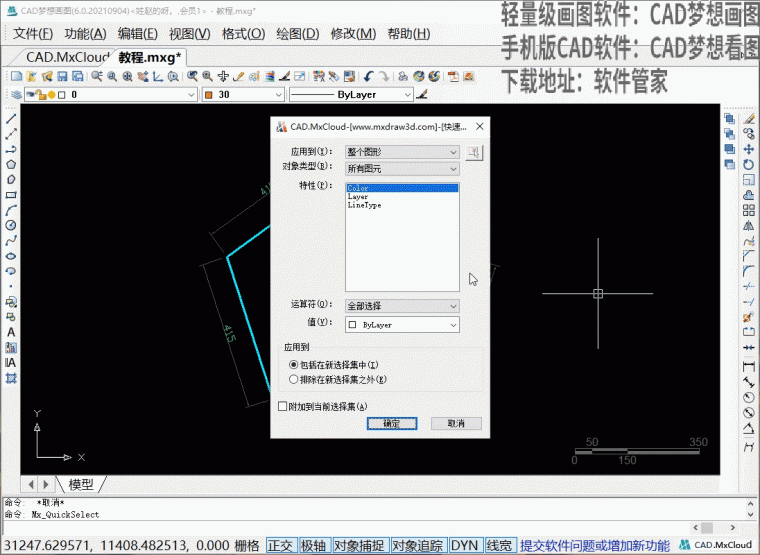This screenshot has width=760, height=555.
Task: Select the Spline curve tool
Action: click(x=11, y=240)
